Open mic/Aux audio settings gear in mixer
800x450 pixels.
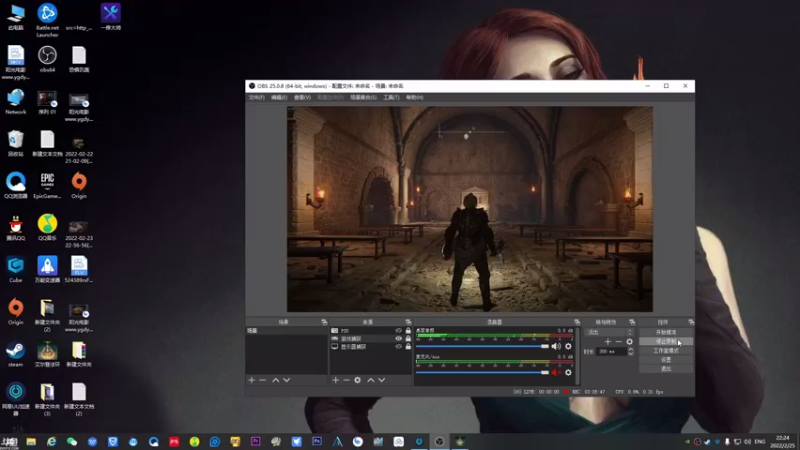pyautogui.click(x=568, y=372)
